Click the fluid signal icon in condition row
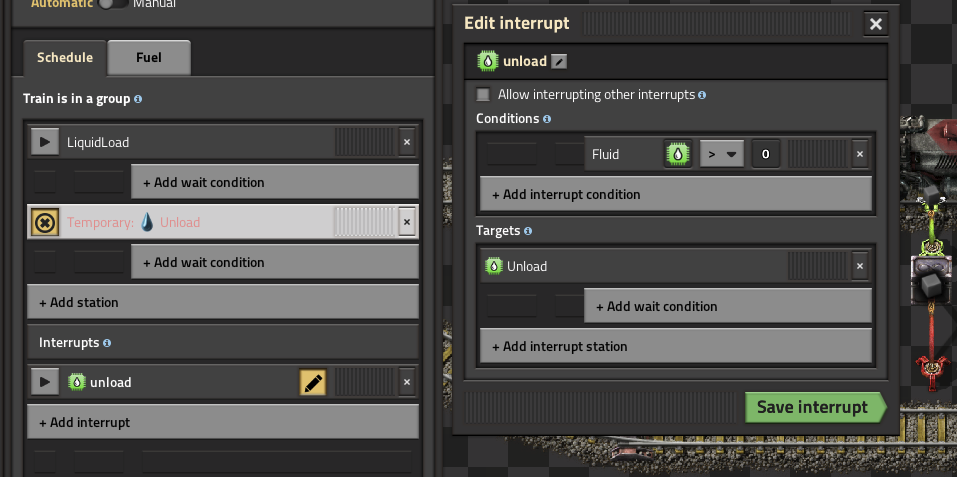This screenshot has height=477, width=957. [678, 154]
